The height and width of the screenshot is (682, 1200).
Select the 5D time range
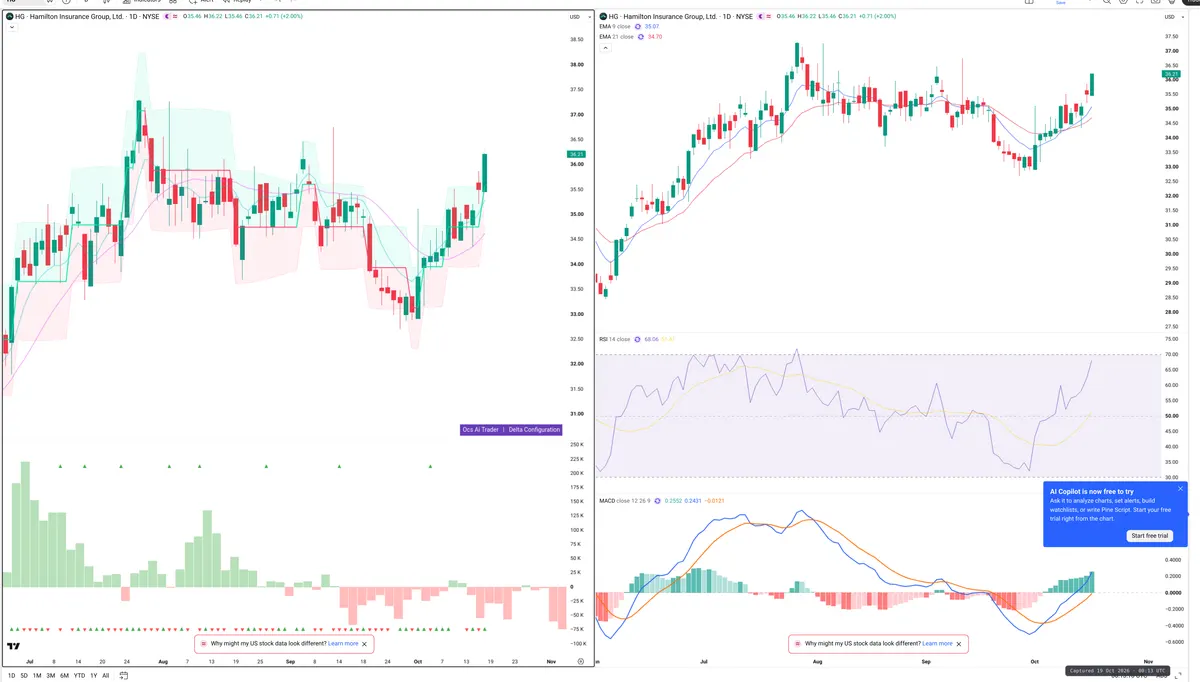(25, 676)
